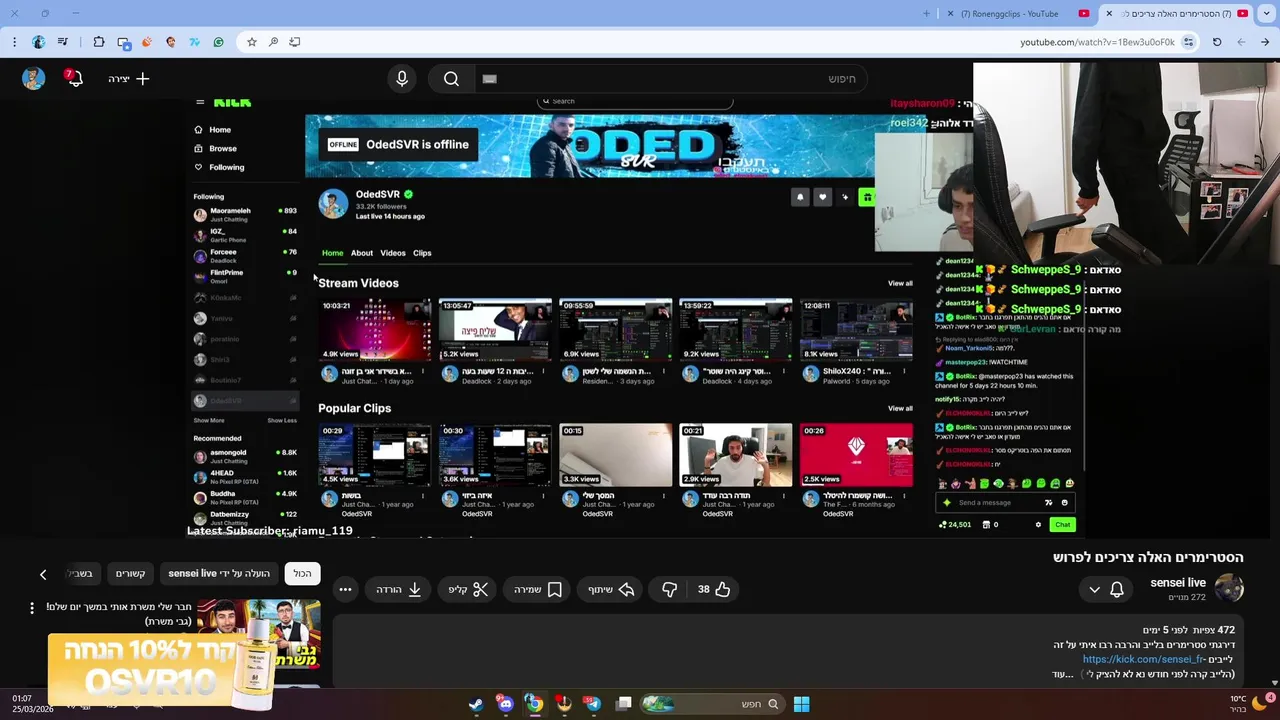Open the on-screen keyboard icon in search

pyautogui.click(x=489, y=79)
